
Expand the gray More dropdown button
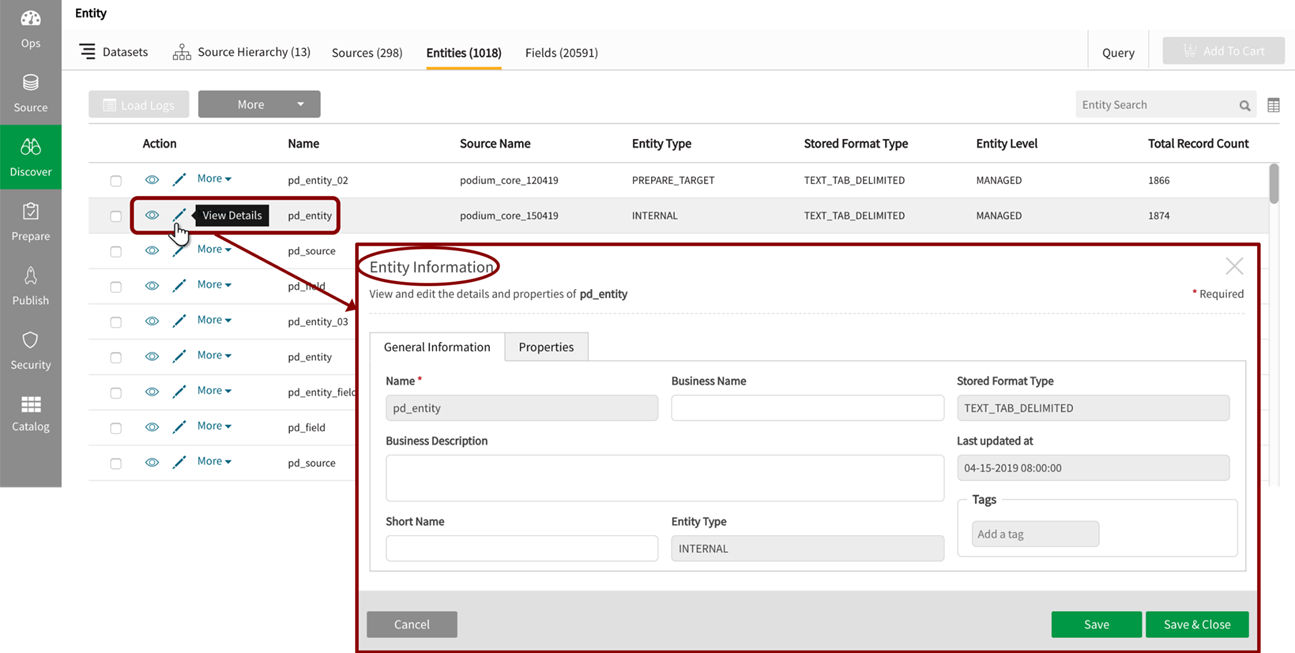tap(259, 104)
